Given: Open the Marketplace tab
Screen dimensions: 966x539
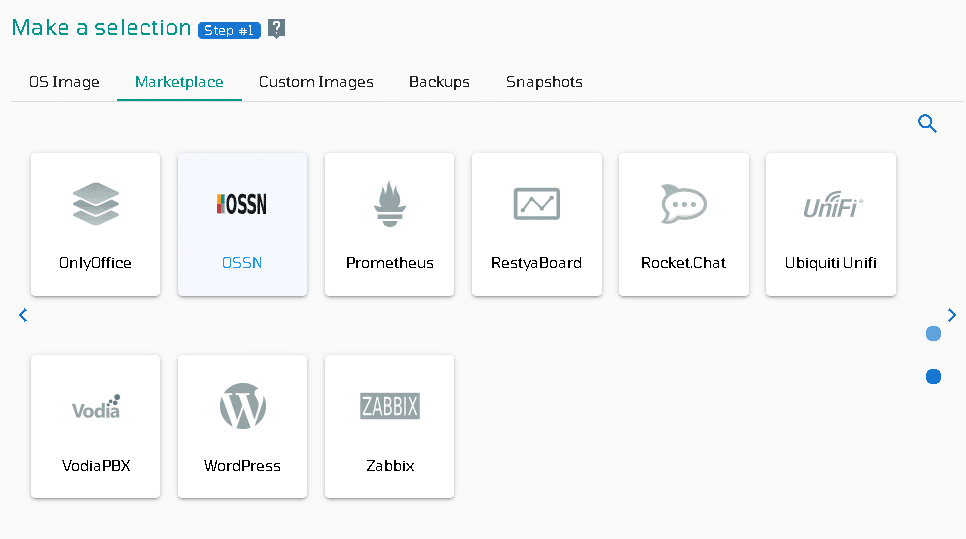Looking at the screenshot, I should (x=179, y=82).
